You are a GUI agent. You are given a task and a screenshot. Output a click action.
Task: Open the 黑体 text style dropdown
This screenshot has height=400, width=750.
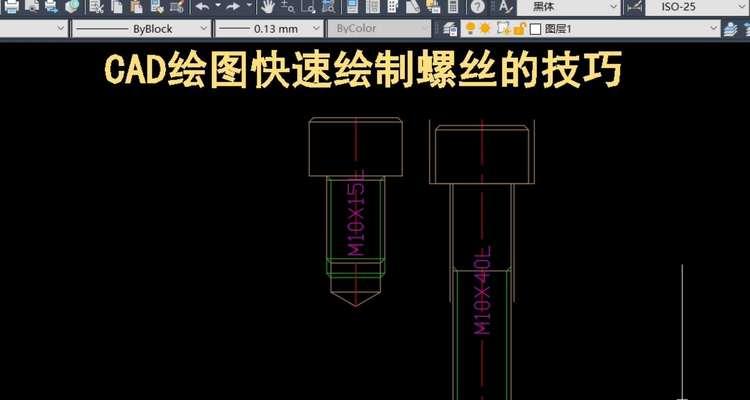[x=568, y=7]
